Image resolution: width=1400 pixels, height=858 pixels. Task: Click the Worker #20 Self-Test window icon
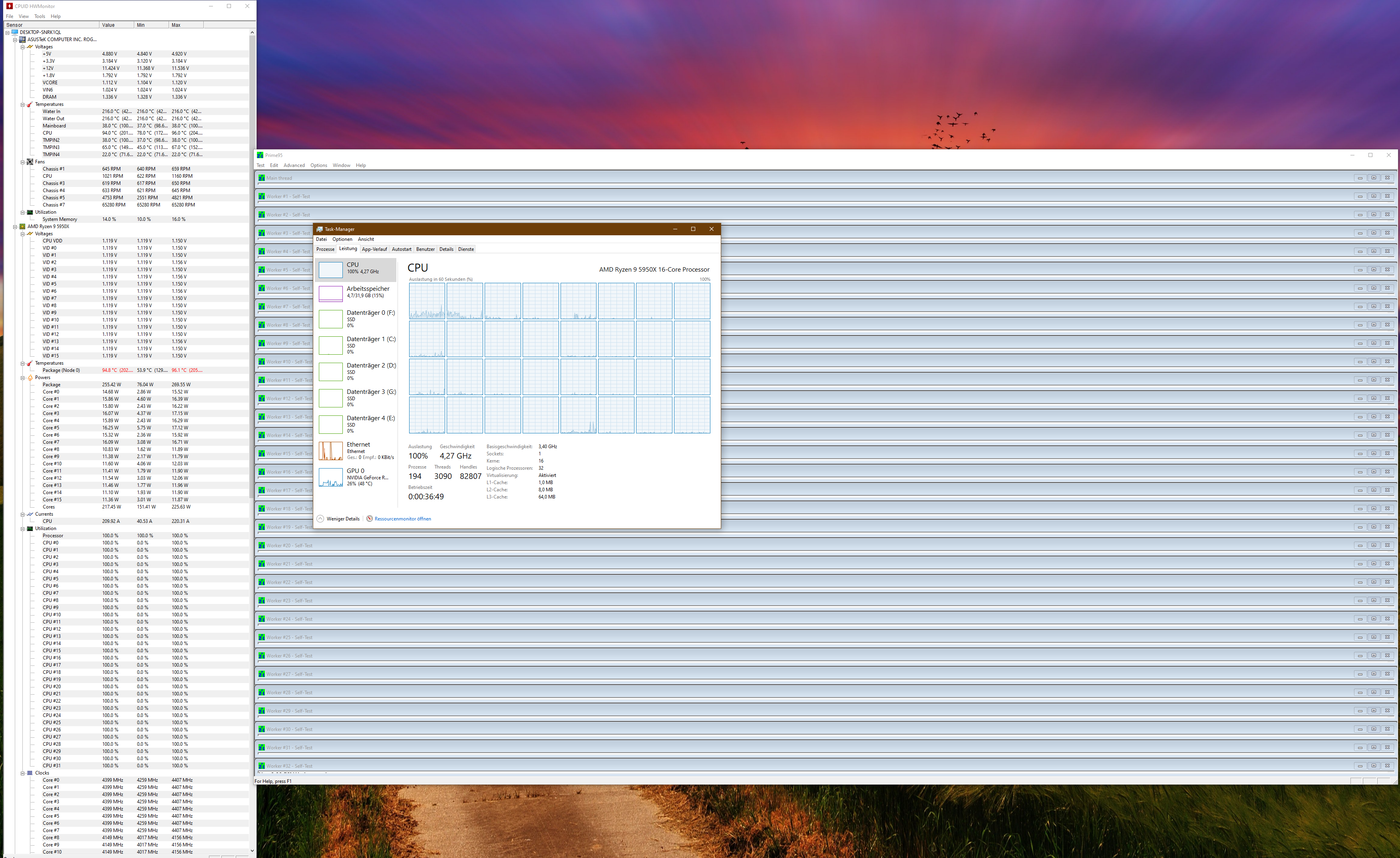[x=261, y=546]
